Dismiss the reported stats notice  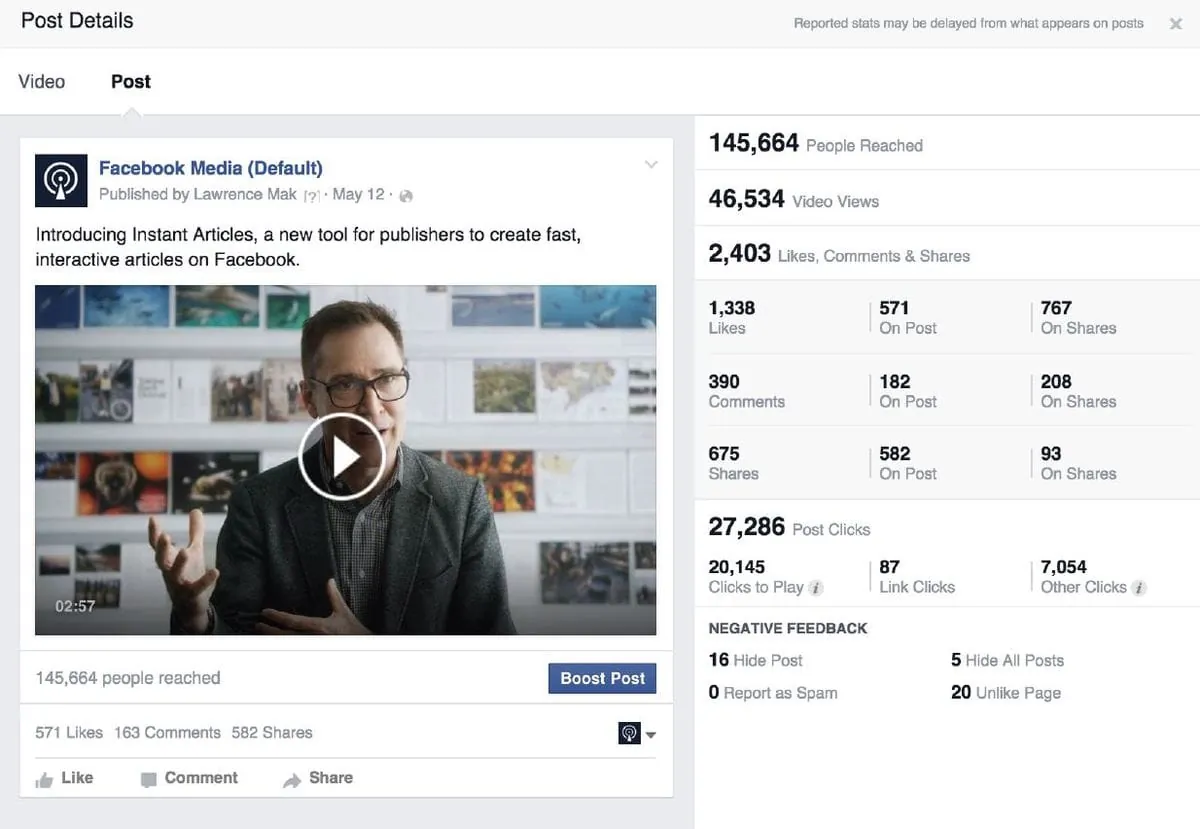(1177, 23)
